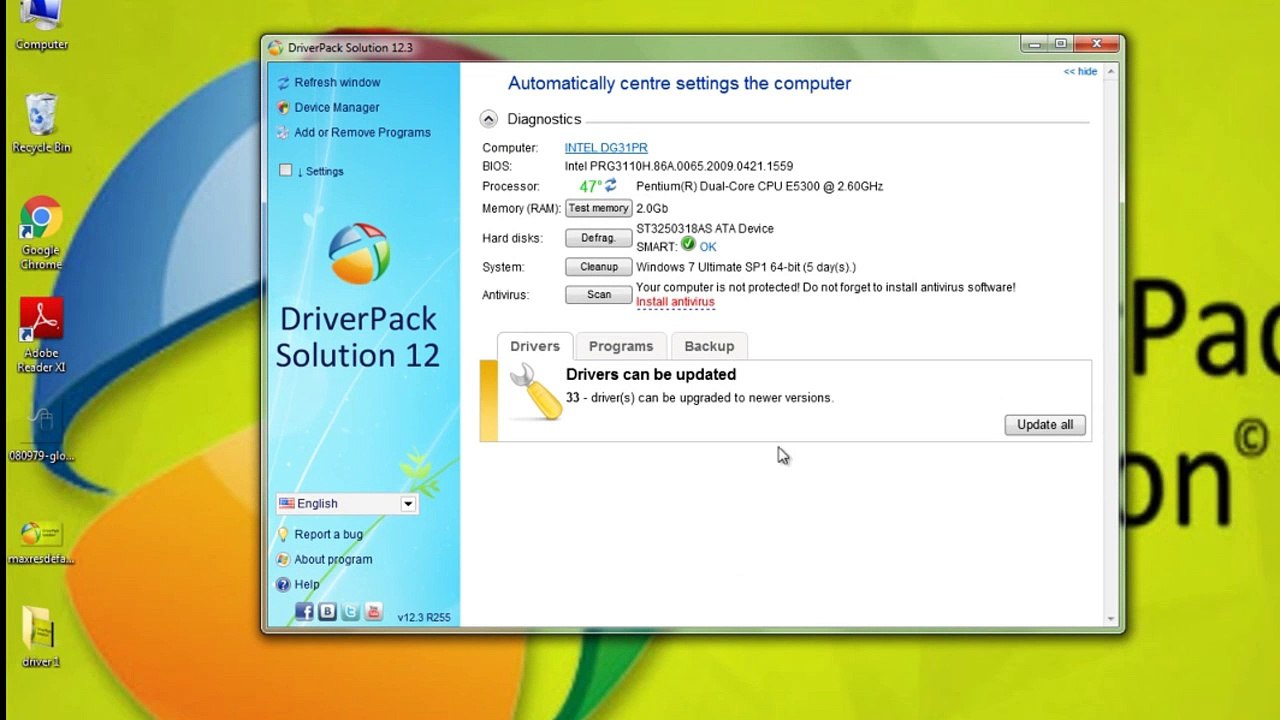Switch to the Drivers tab
The height and width of the screenshot is (720, 1280).
point(535,346)
